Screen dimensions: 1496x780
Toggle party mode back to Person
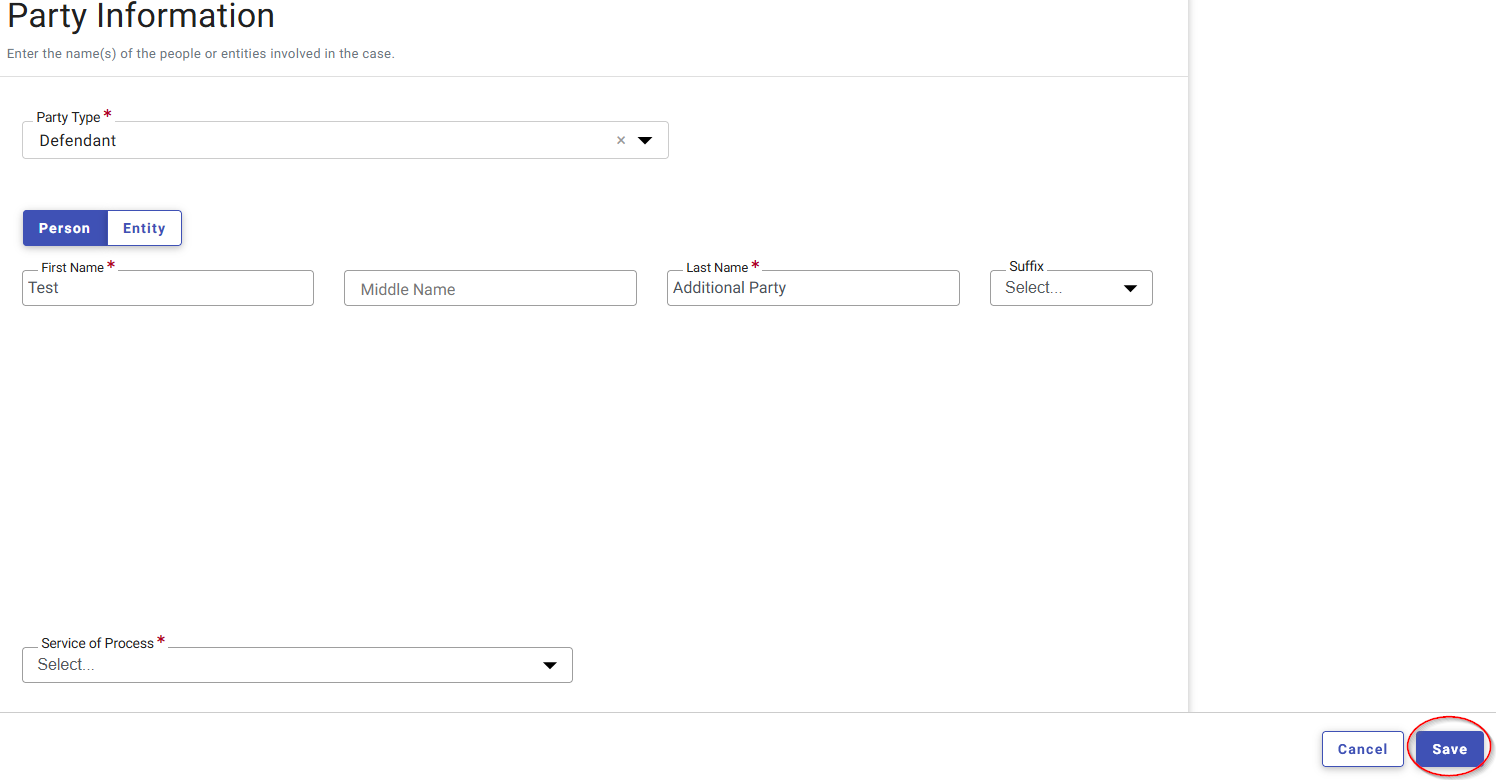pyautogui.click(x=65, y=228)
